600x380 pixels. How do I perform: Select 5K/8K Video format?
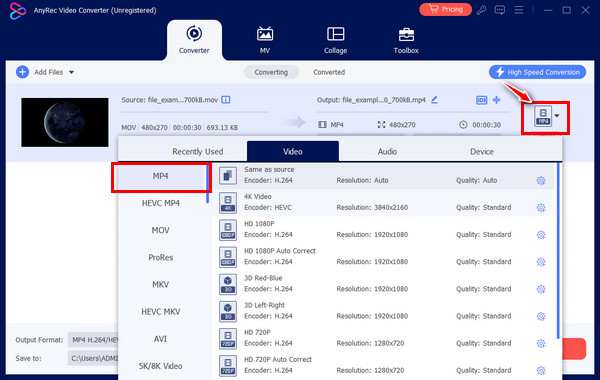[x=160, y=366]
